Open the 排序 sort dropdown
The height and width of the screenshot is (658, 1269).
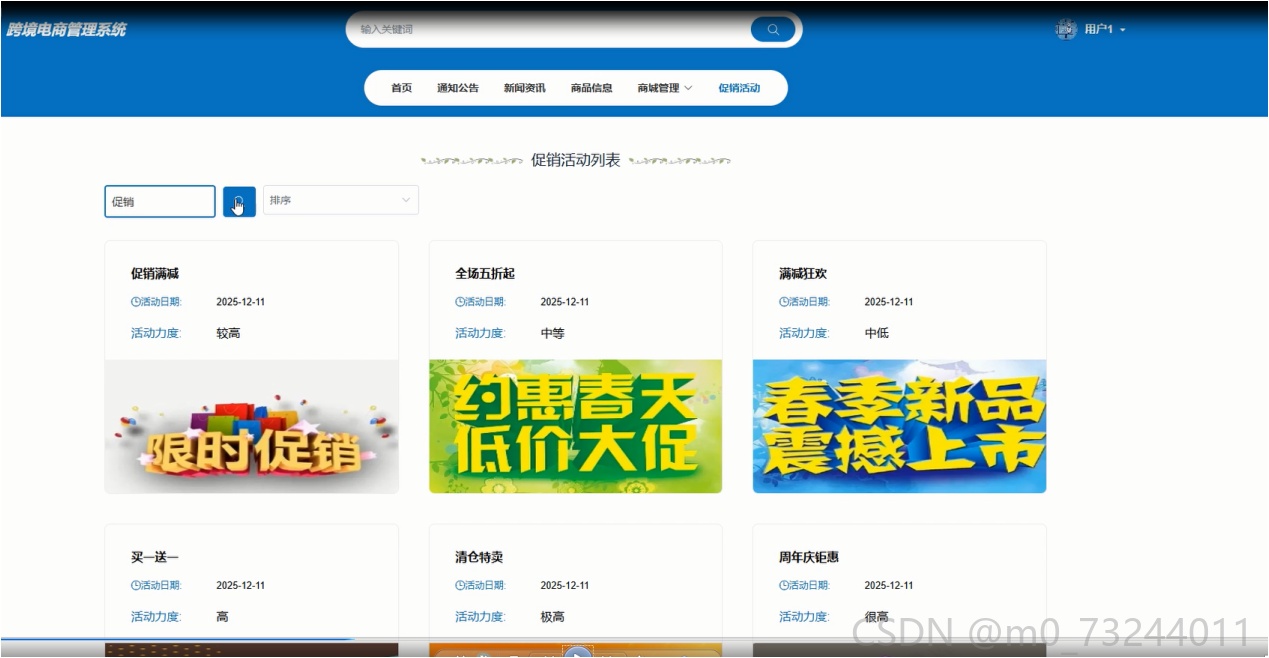[341, 200]
